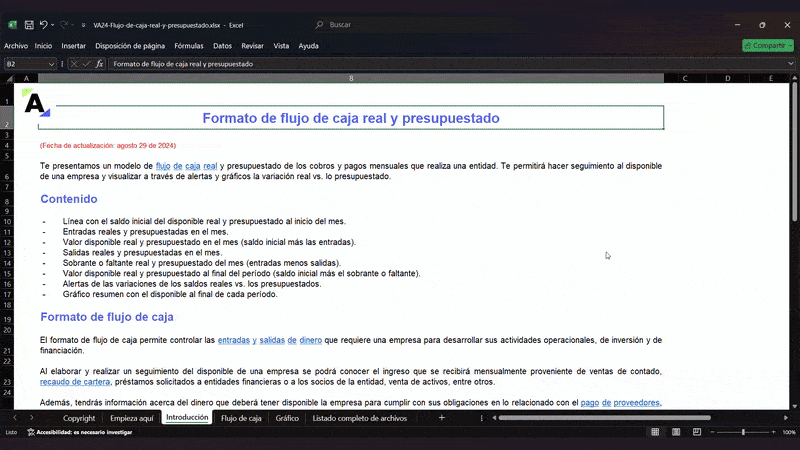Open the Disposición de página tab
This screenshot has width=800, height=450.
click(130, 45)
